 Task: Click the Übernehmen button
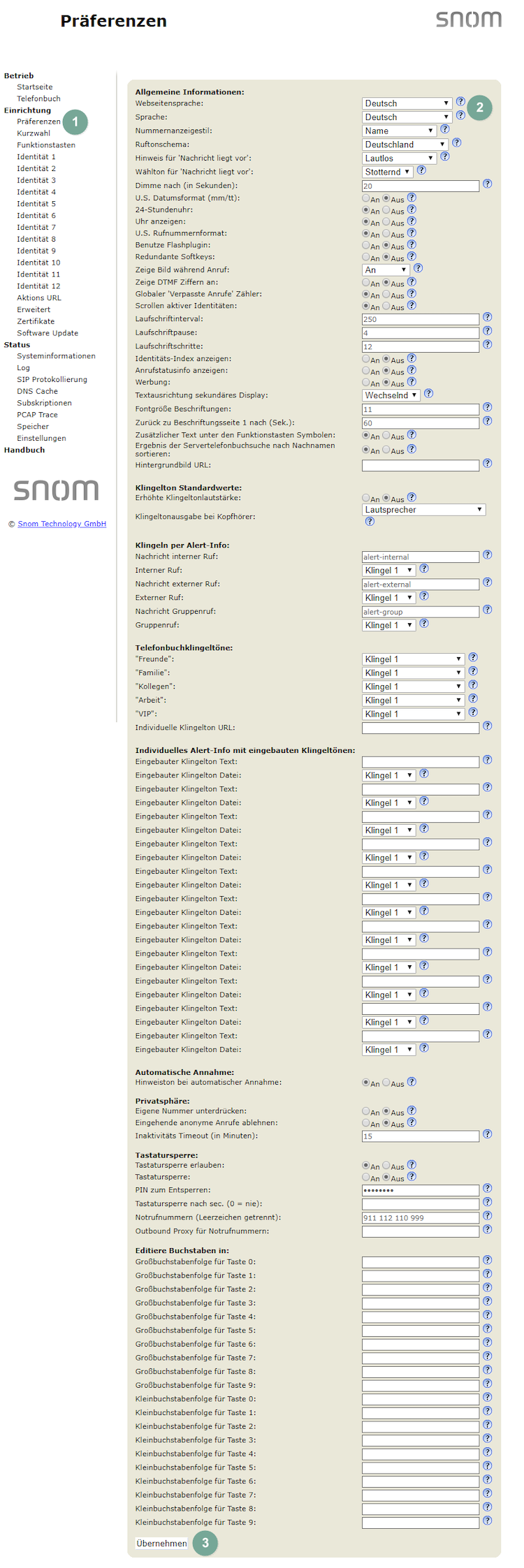(161, 1543)
